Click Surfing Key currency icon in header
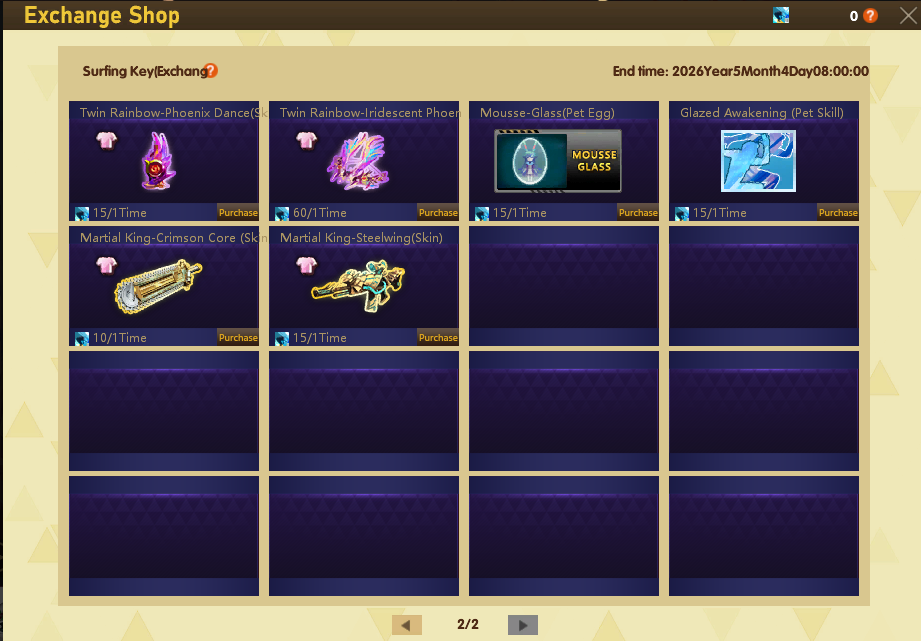 (x=781, y=15)
